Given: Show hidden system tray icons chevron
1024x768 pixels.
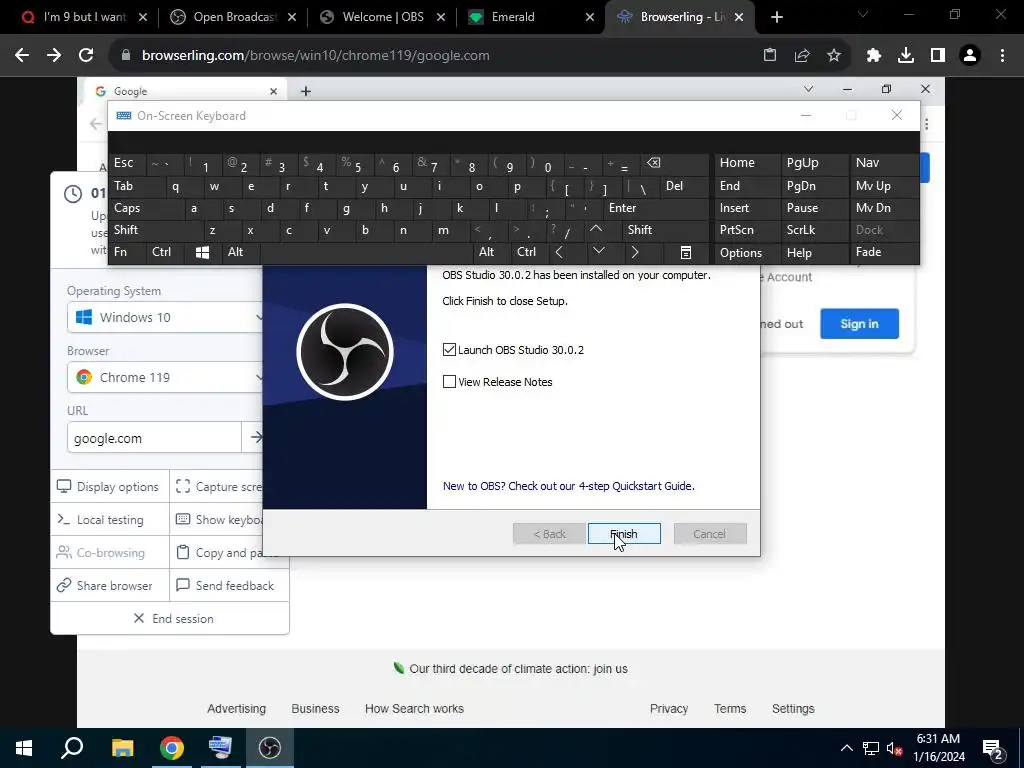Looking at the screenshot, I should pos(846,748).
